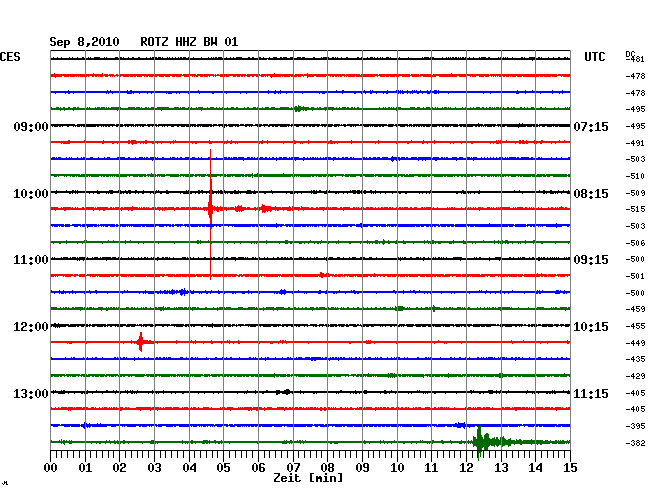650x494 pixels.
Task: Select the DC offset value -435
Action: pos(635,359)
